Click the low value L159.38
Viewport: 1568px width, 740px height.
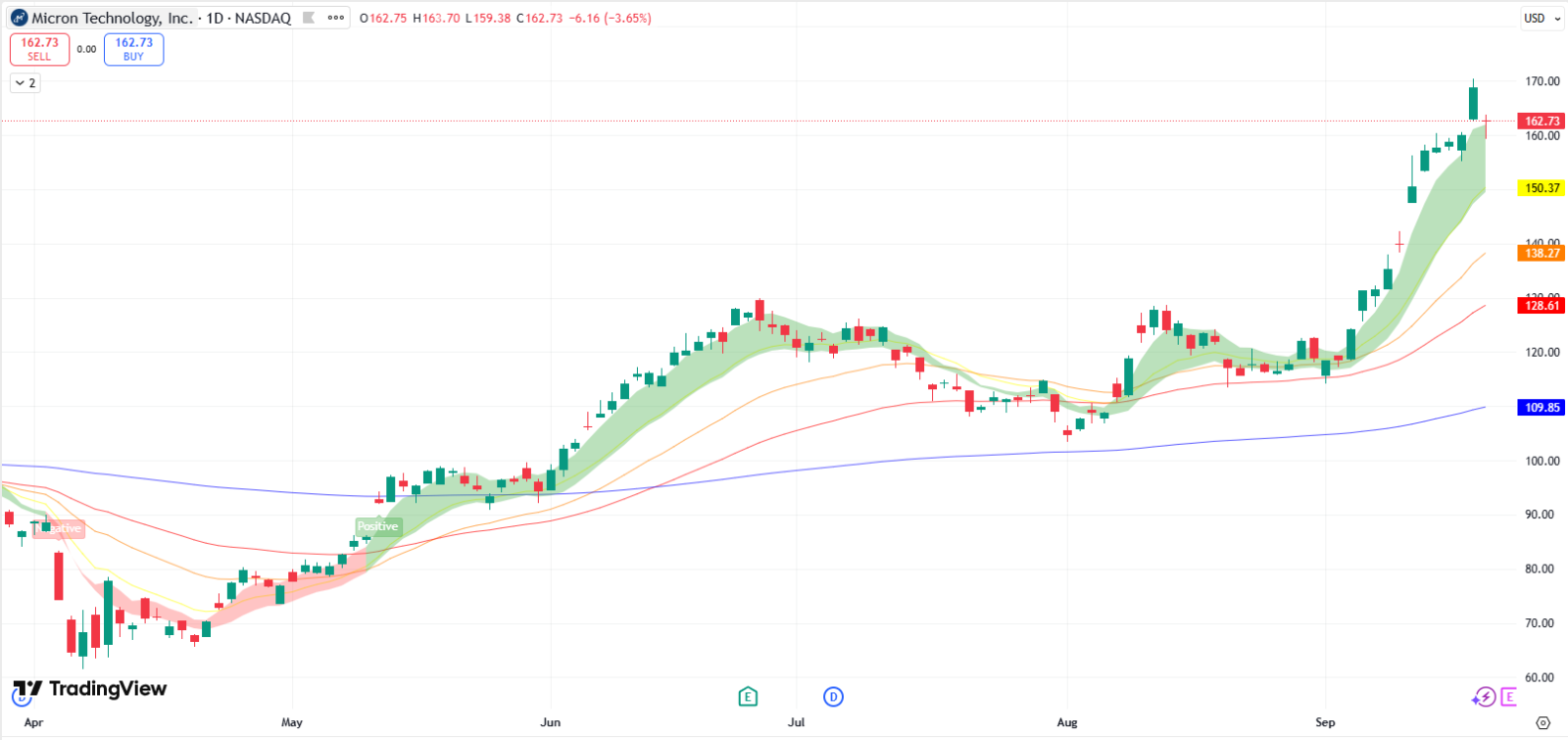[x=488, y=18]
